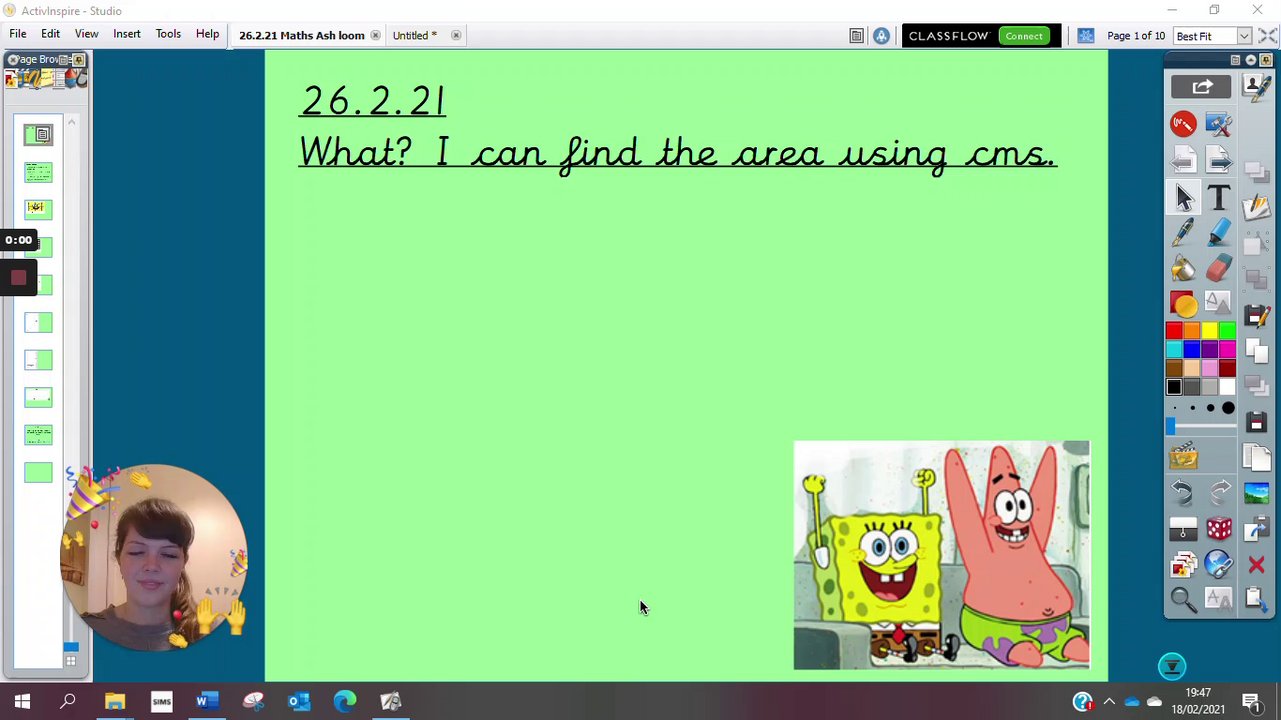Select the Fill paint bucket tool
1281x720 pixels.
point(1184,268)
